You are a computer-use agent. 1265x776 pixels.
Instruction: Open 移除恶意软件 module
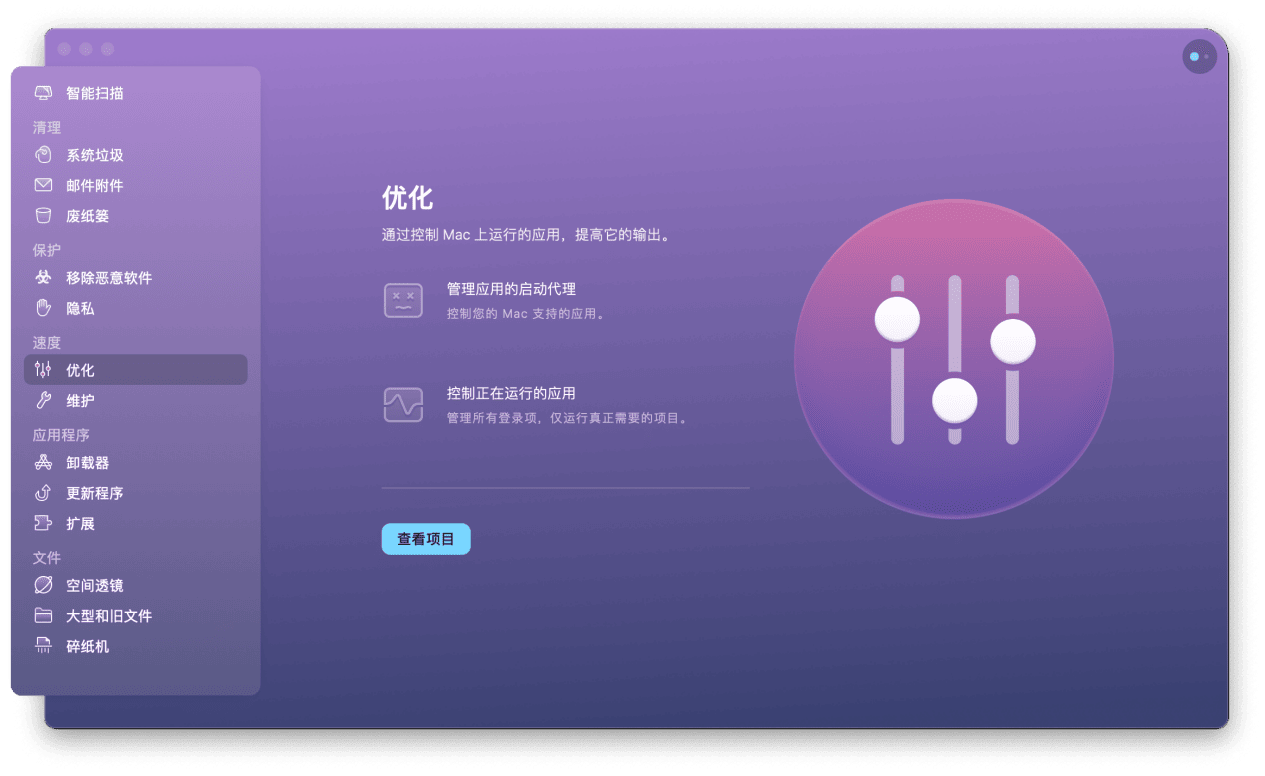point(136,278)
